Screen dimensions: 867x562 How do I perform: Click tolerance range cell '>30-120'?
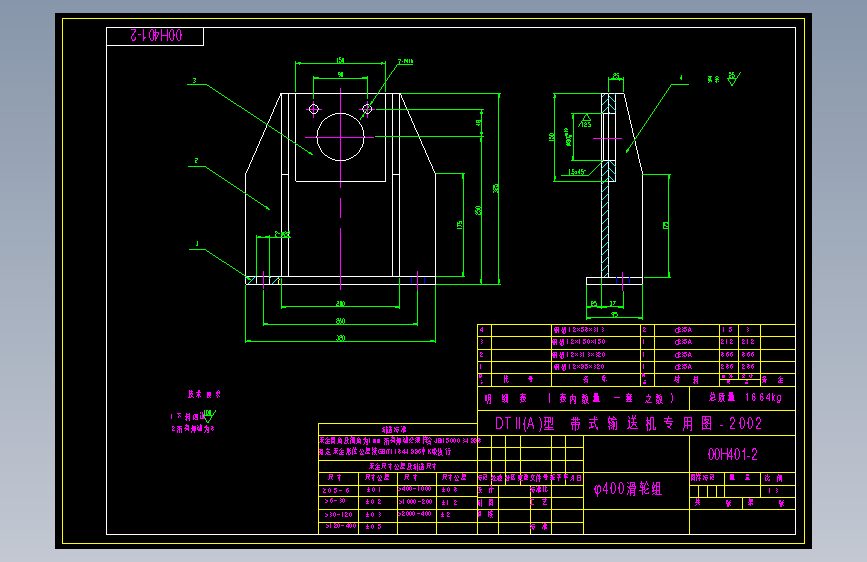[338, 514]
